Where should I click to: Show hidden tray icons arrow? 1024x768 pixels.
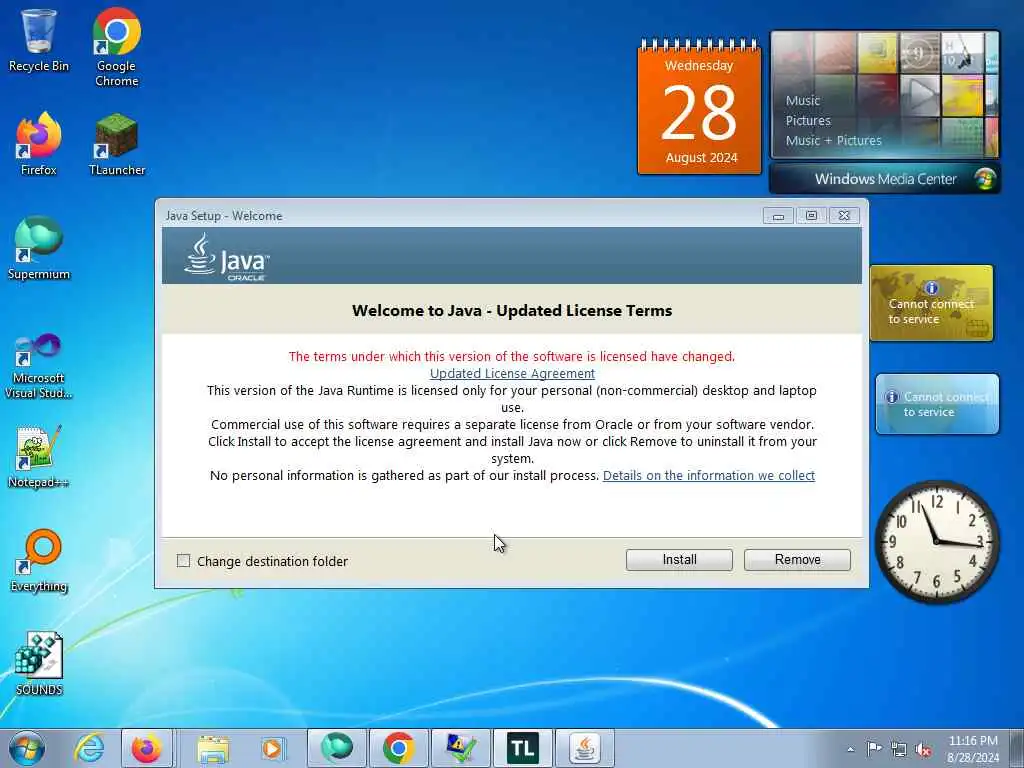(x=850, y=750)
